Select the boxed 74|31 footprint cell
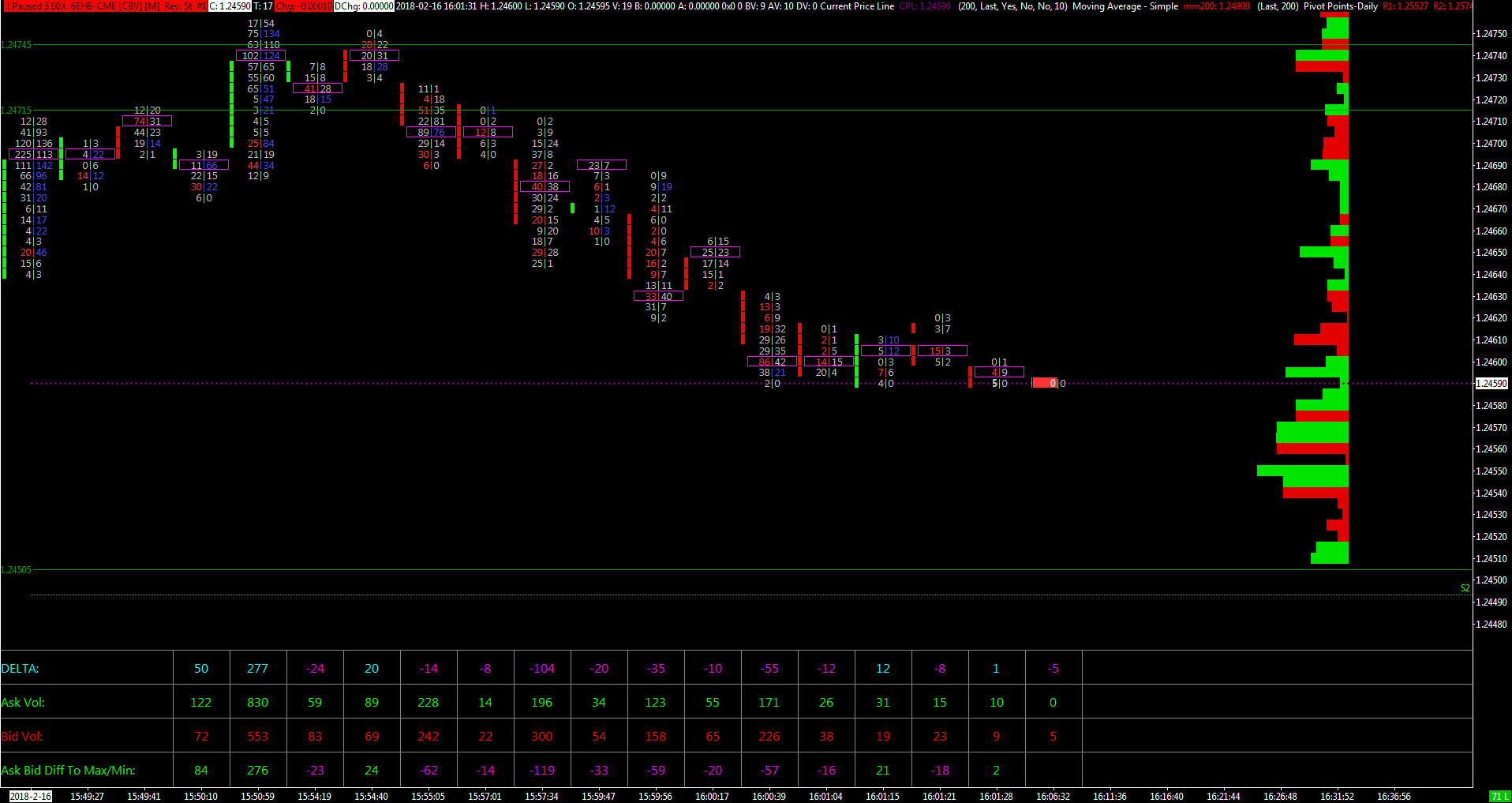This screenshot has width=1512, height=803. [148, 122]
